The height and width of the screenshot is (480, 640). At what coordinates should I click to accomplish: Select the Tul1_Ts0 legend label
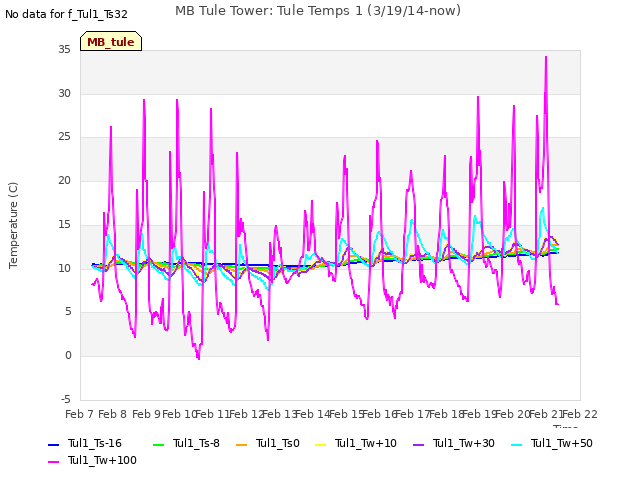click(x=278, y=443)
